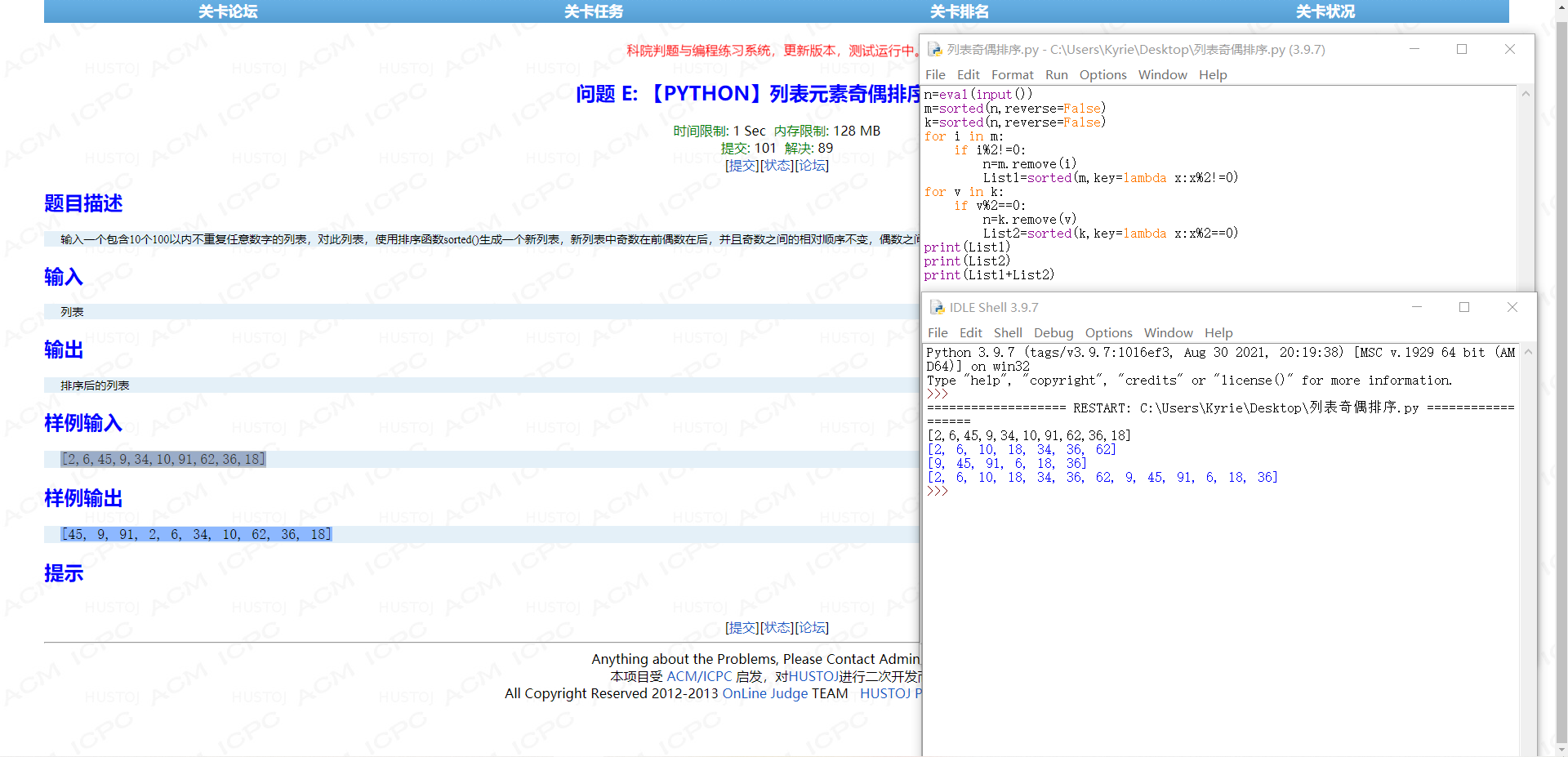Click editor scrollbar up arrow
Image resolution: width=1568 pixels, height=757 pixels.
[1526, 94]
